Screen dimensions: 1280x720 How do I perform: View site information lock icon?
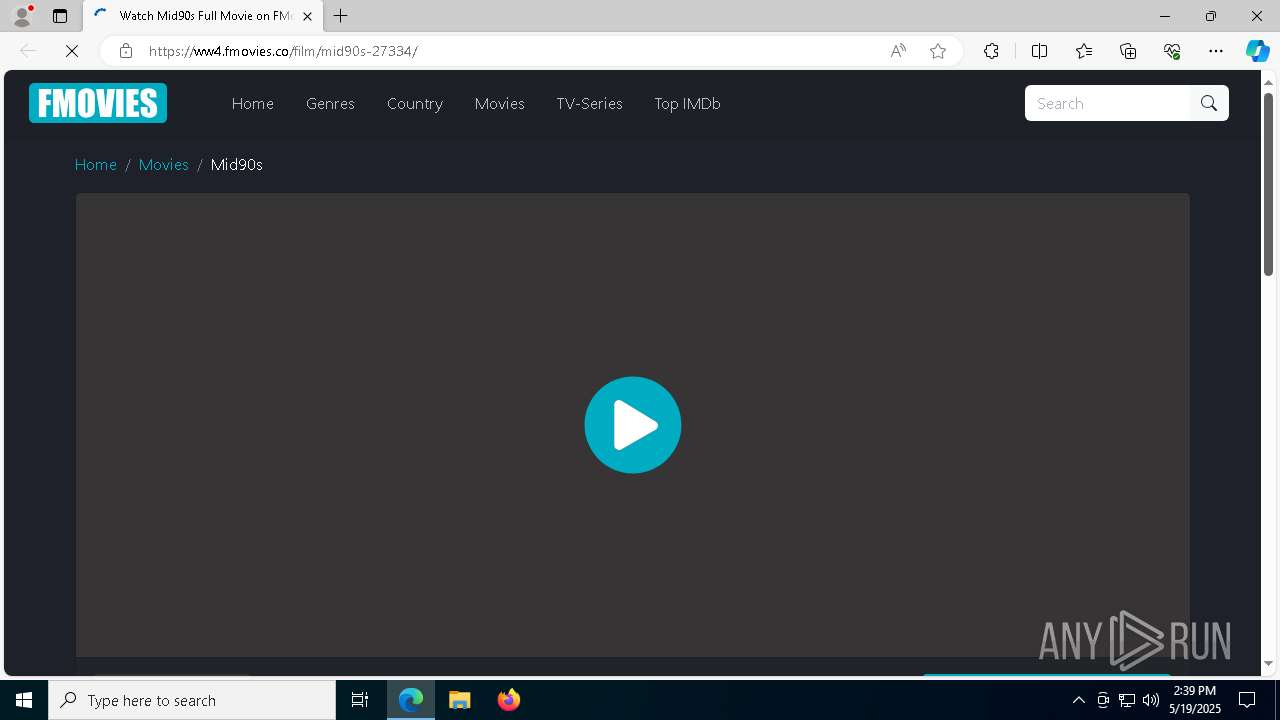pos(126,51)
